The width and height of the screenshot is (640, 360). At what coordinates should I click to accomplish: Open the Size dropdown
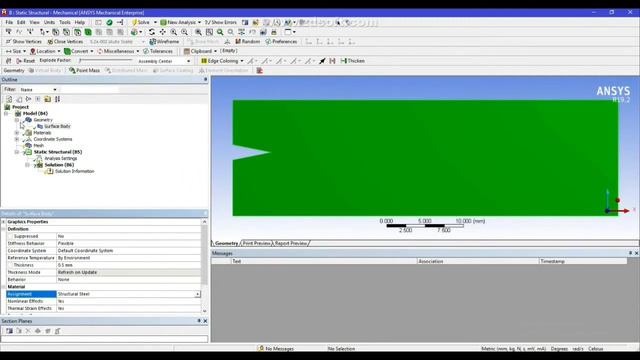[x=16, y=51]
